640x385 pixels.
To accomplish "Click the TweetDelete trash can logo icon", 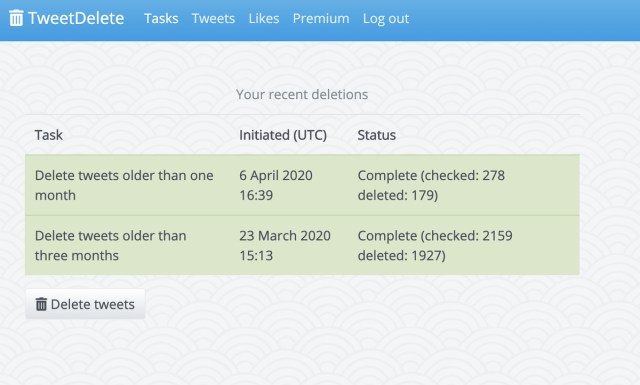I will pyautogui.click(x=16, y=18).
